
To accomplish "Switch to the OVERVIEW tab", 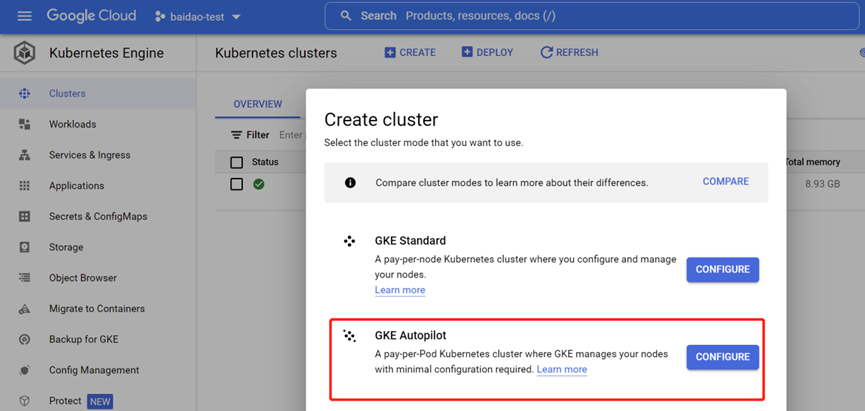I will tap(258, 104).
